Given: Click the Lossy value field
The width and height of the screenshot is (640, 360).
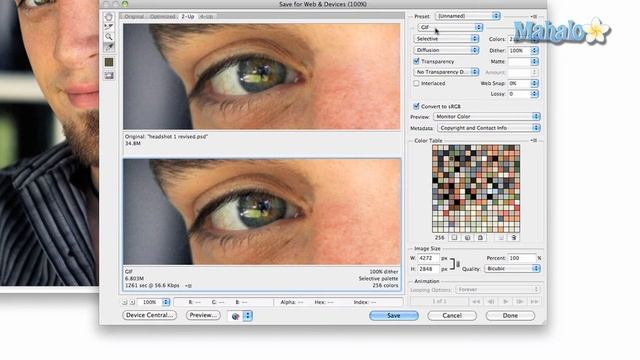Looking at the screenshot, I should click(519, 94).
